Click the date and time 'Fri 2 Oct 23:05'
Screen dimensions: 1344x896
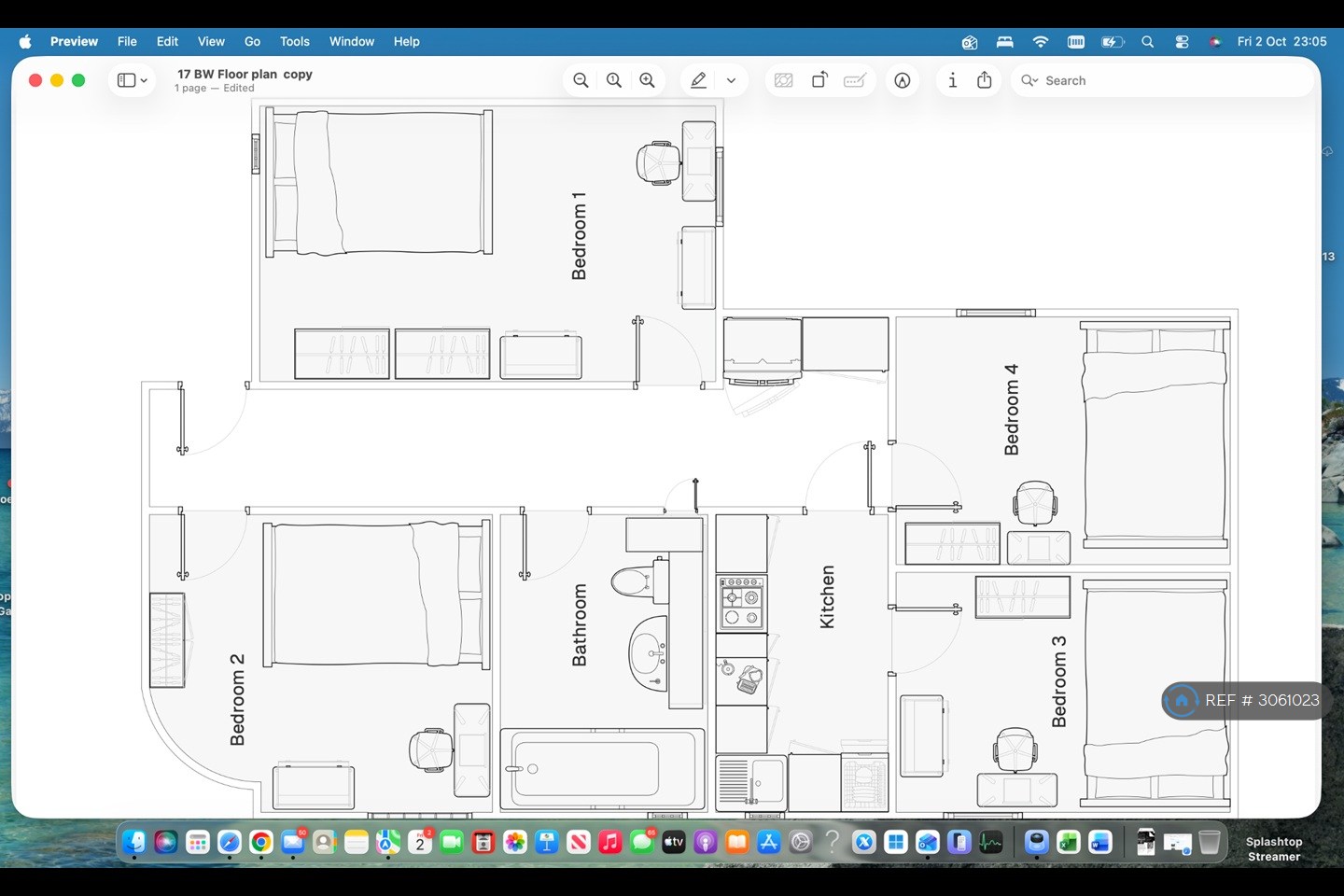pyautogui.click(x=1281, y=41)
